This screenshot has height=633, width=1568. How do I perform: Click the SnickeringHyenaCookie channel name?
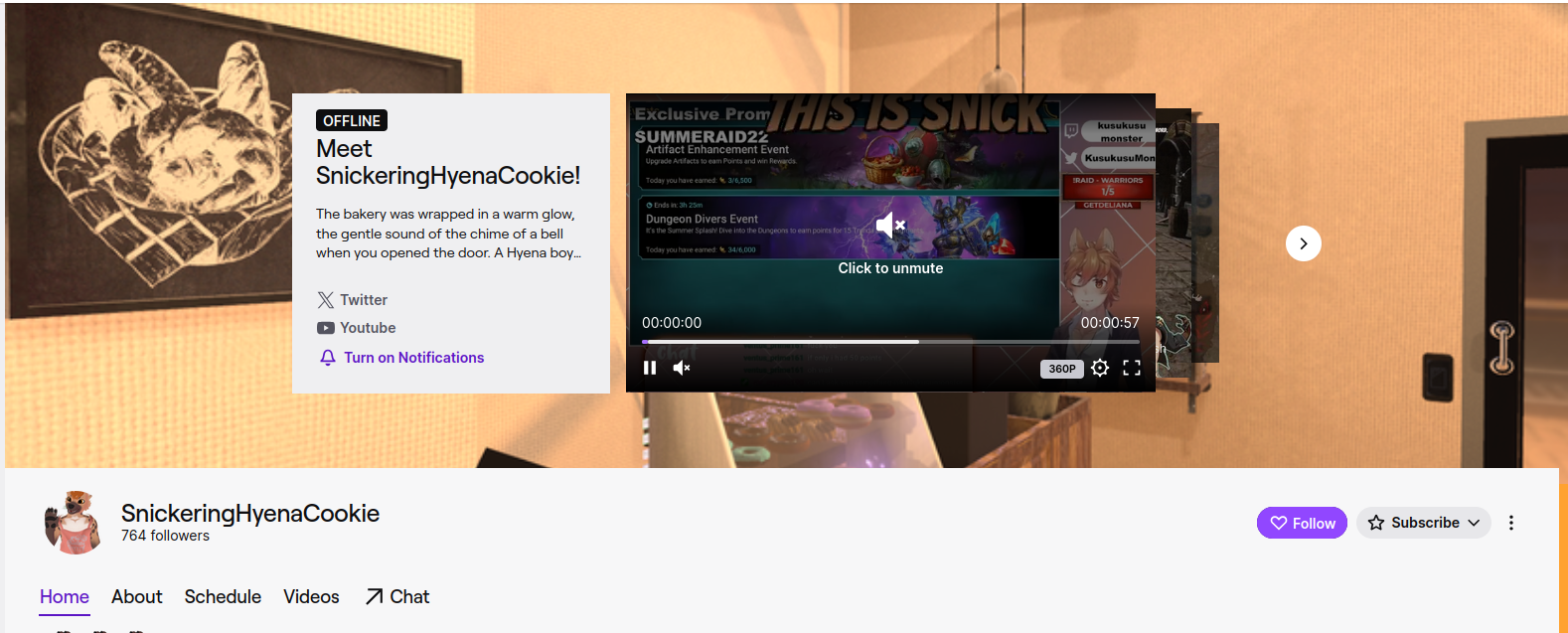coord(250,513)
